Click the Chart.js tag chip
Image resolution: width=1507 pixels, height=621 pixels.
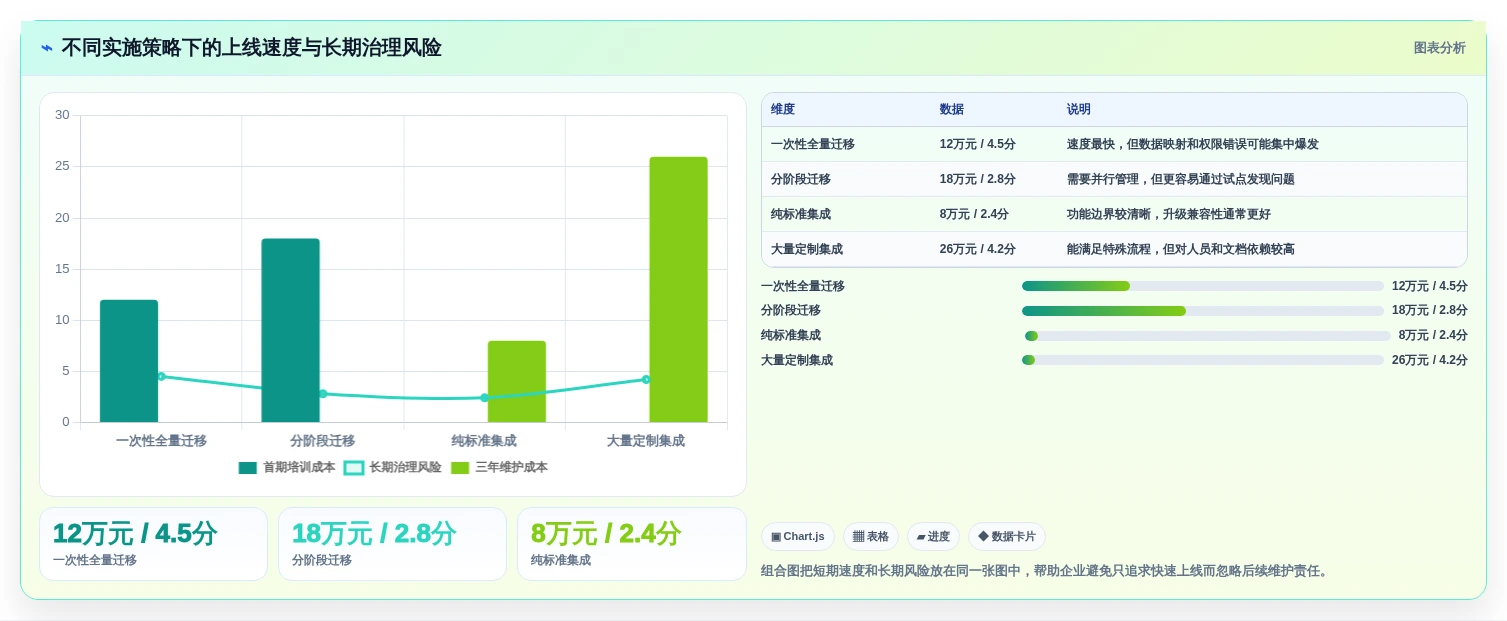pos(798,537)
